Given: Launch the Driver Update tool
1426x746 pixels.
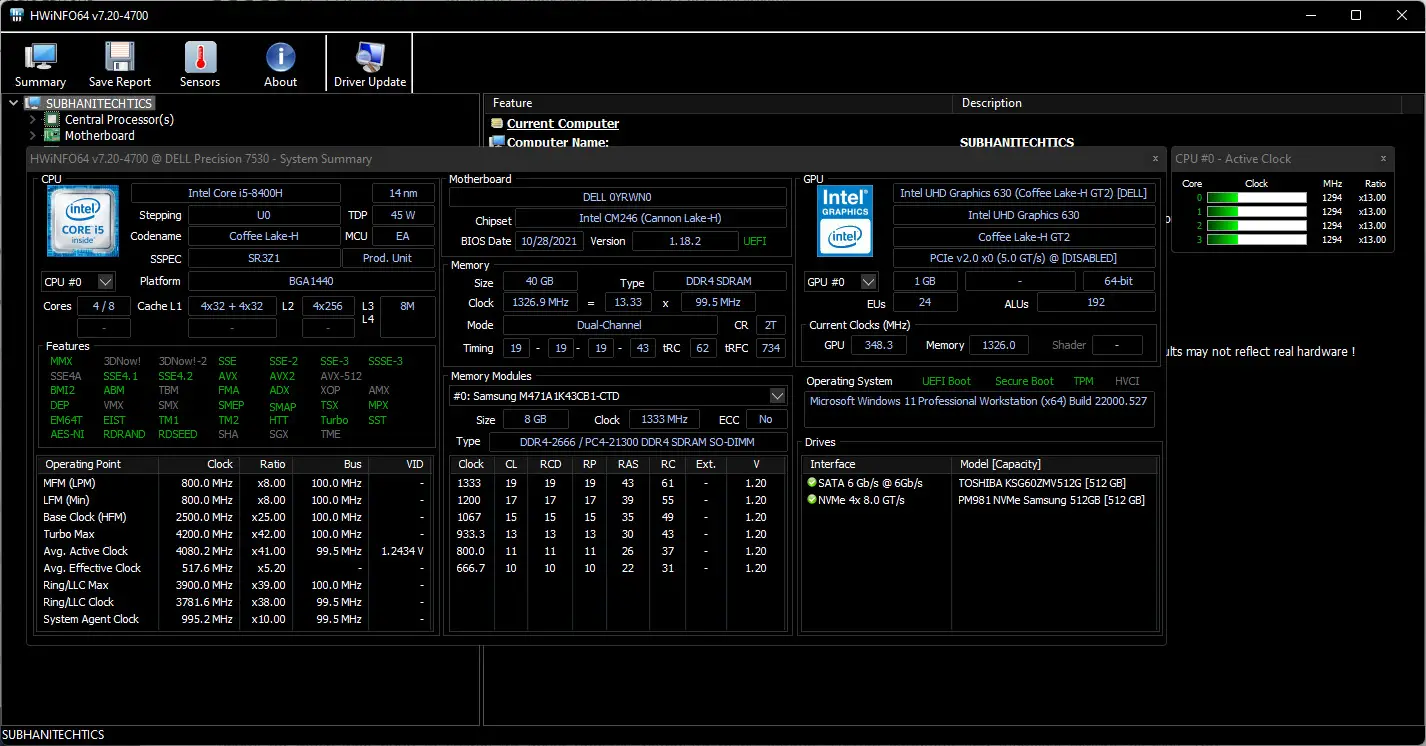Looking at the screenshot, I should click(370, 65).
